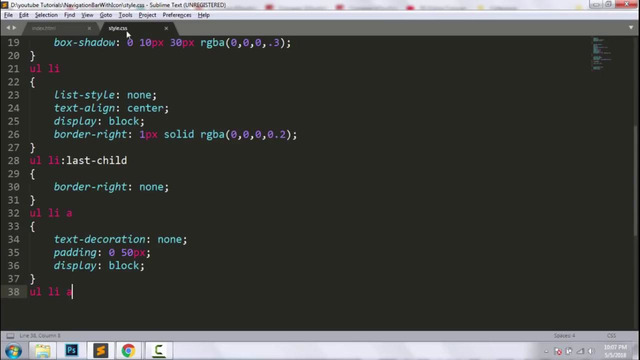Click line number 21 in the gutter

(x=13, y=69)
